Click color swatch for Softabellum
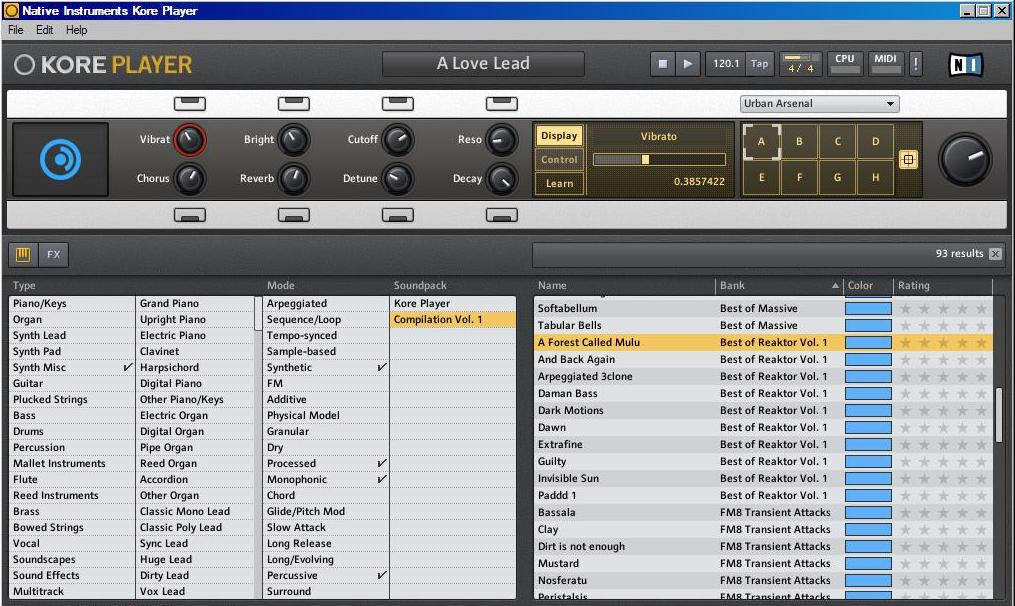Image resolution: width=1015 pixels, height=606 pixels. (868, 309)
